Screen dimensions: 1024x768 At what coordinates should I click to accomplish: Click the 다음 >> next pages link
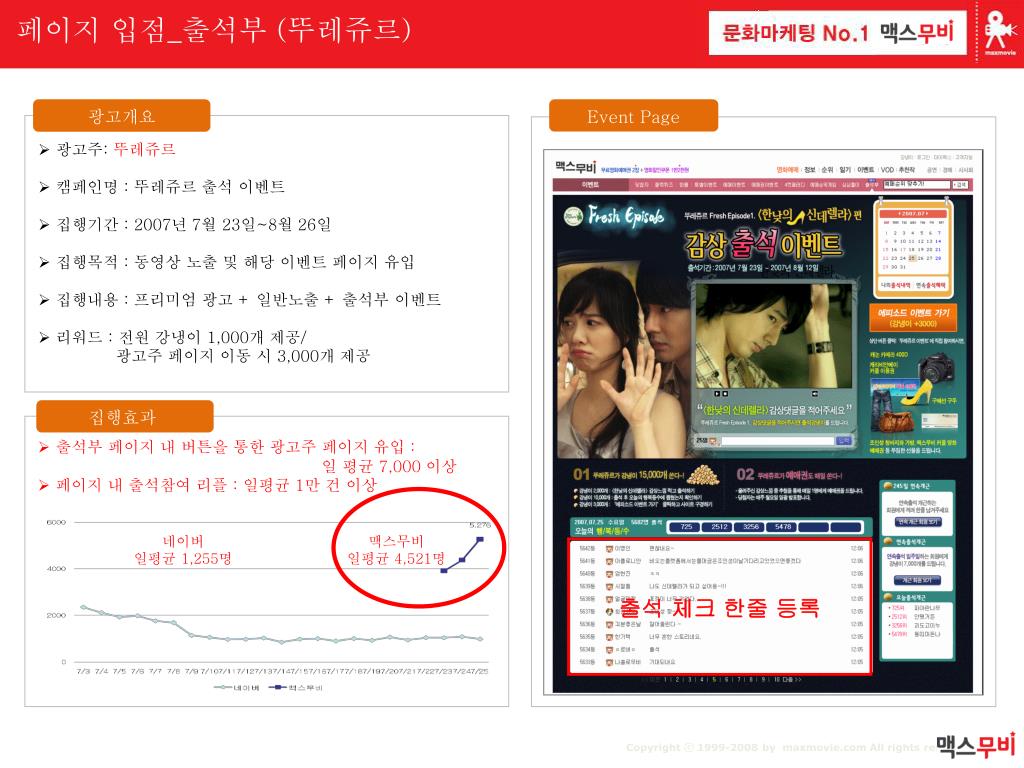click(x=793, y=680)
